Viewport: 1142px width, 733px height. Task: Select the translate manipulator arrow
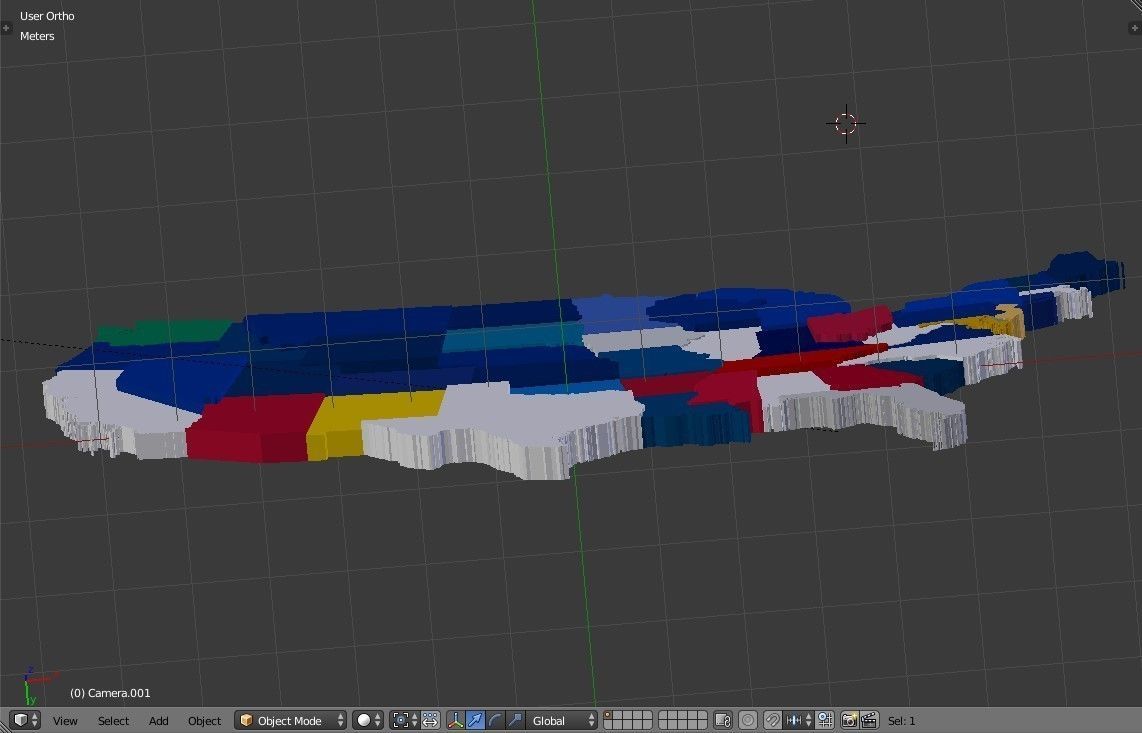[475, 721]
